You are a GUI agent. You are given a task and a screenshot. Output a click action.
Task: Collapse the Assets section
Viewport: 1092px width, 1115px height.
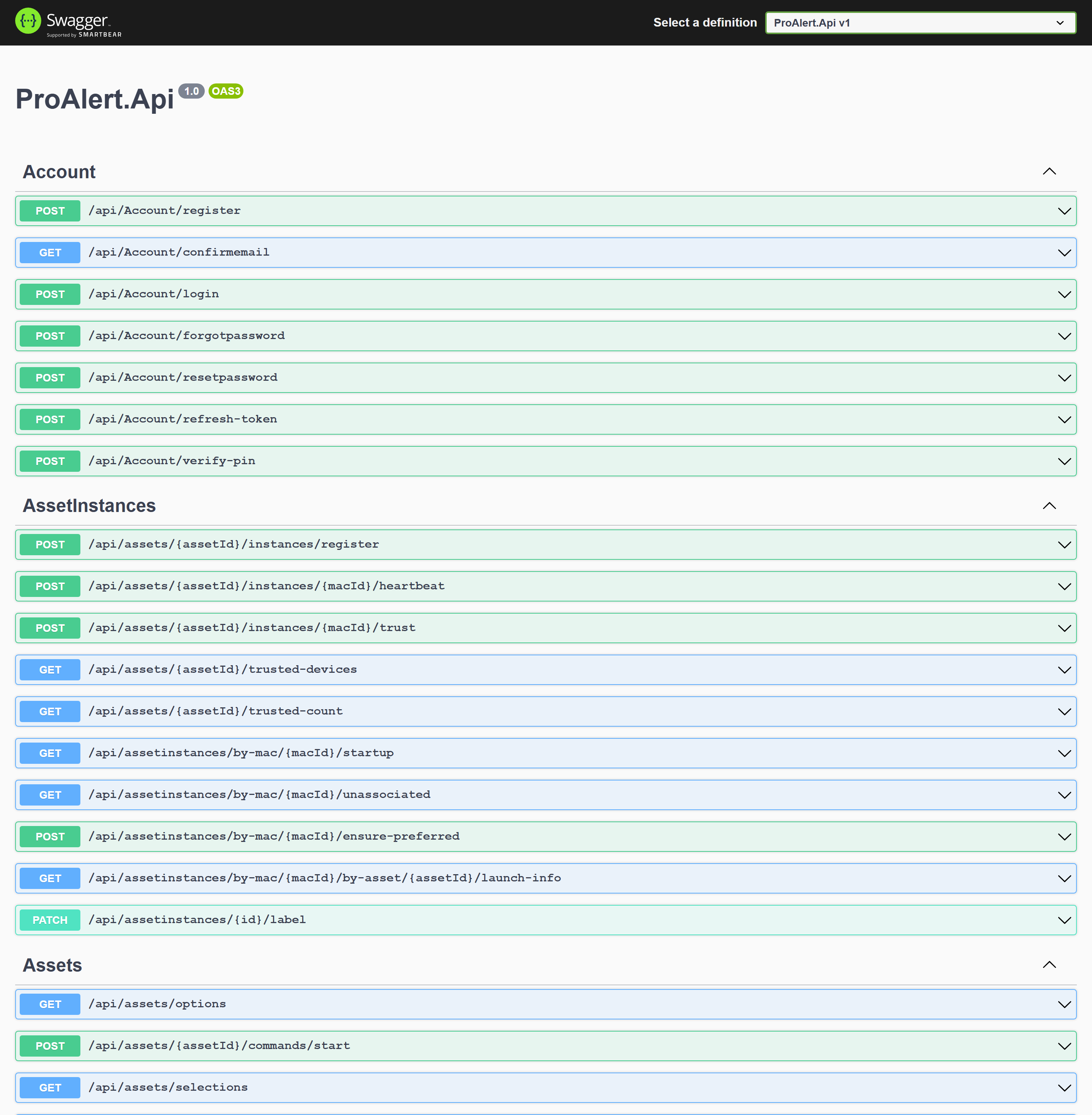(1049, 965)
